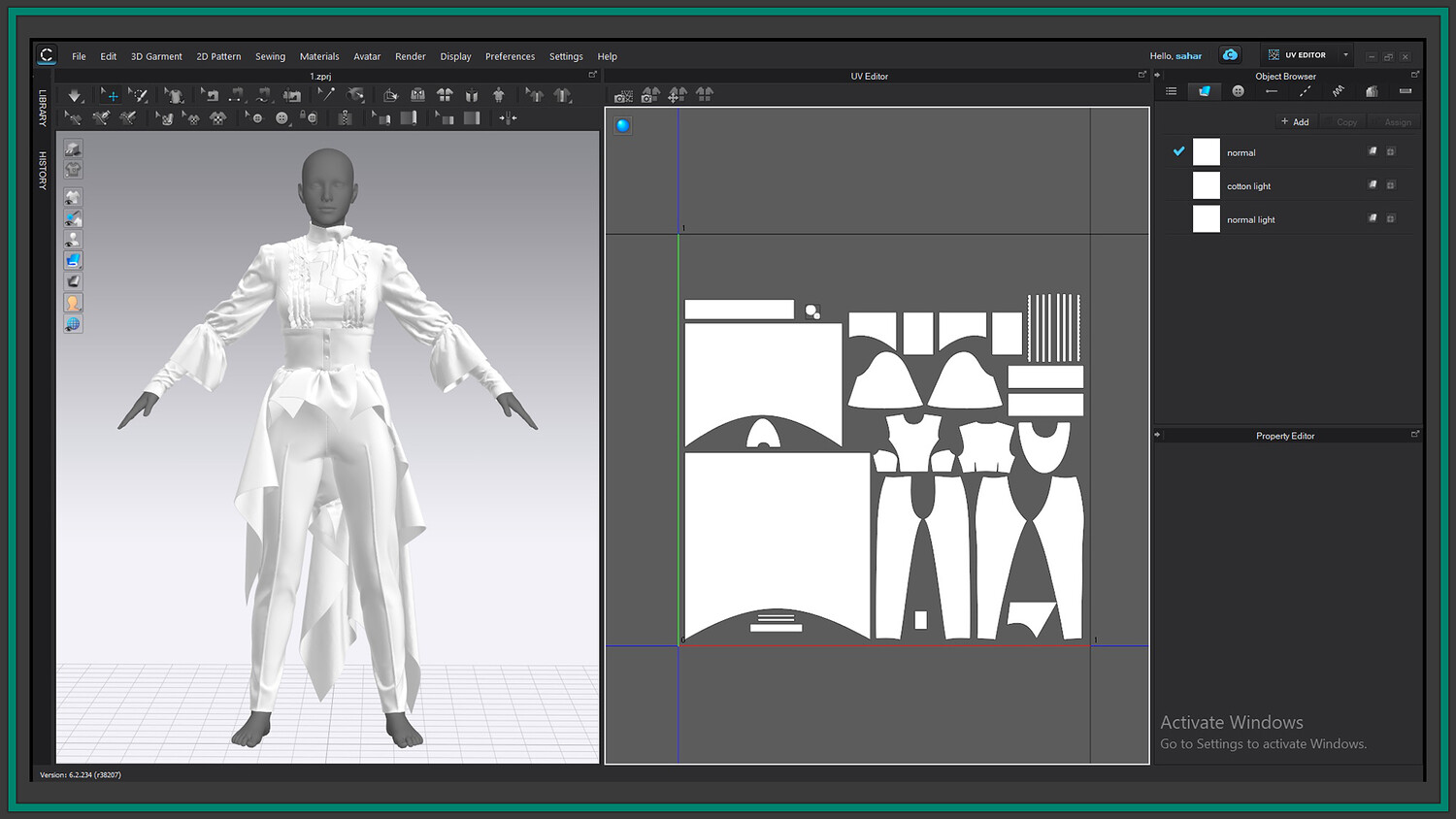
Task: Open the CLO cloud icon beside the username
Action: (x=1230, y=55)
